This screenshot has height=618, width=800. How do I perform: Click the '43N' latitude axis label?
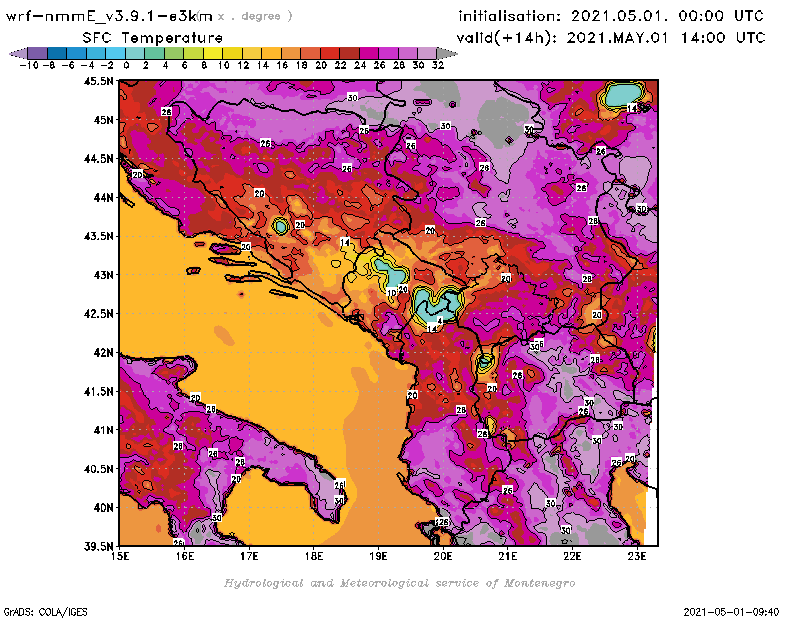coord(103,275)
